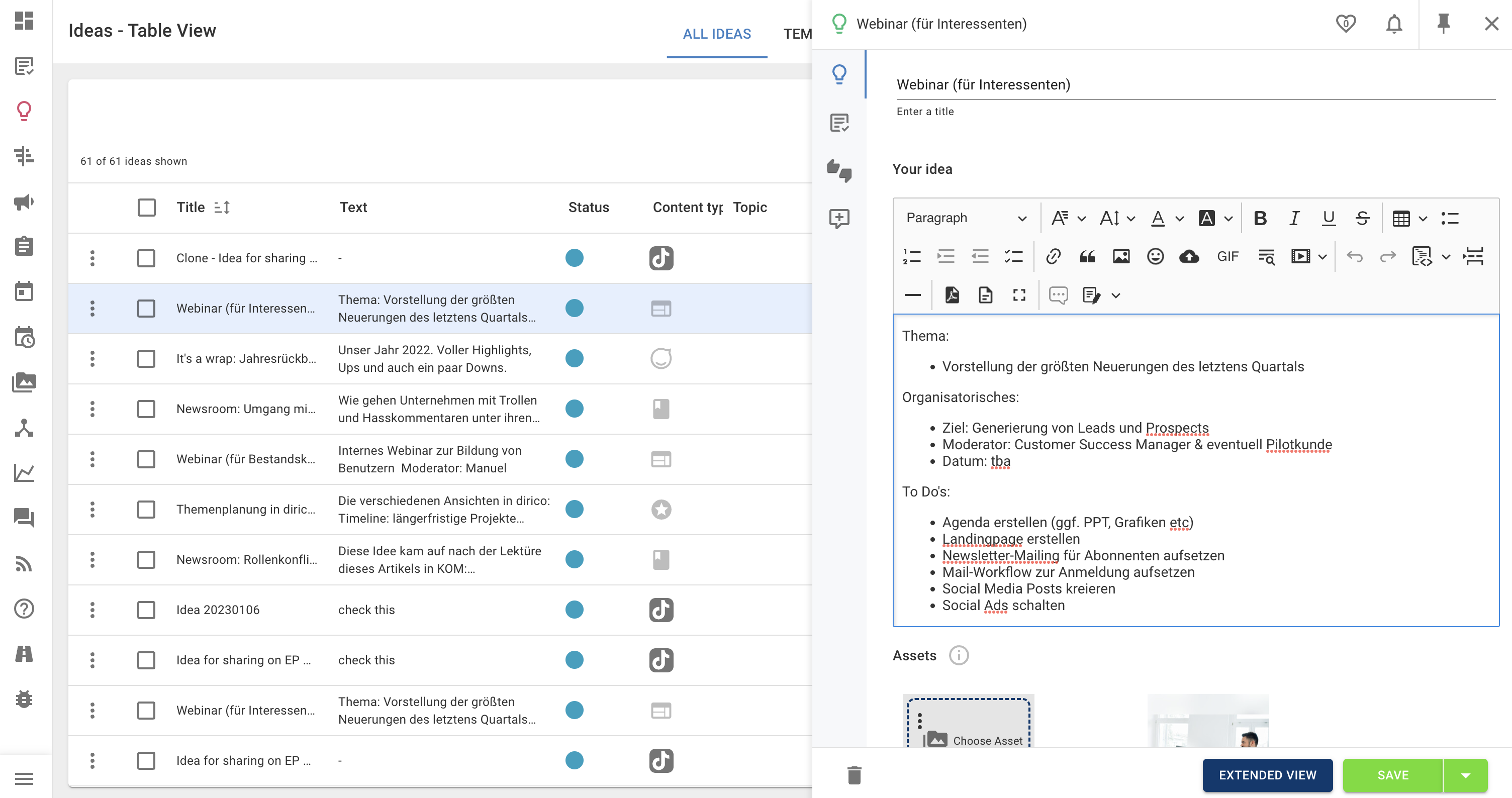Click Choose Asset placeholder

tap(968, 722)
